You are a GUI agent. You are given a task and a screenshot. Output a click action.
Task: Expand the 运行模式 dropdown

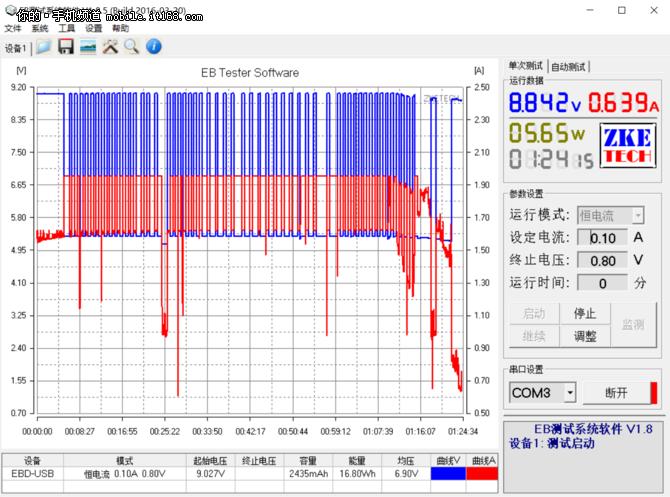(638, 215)
